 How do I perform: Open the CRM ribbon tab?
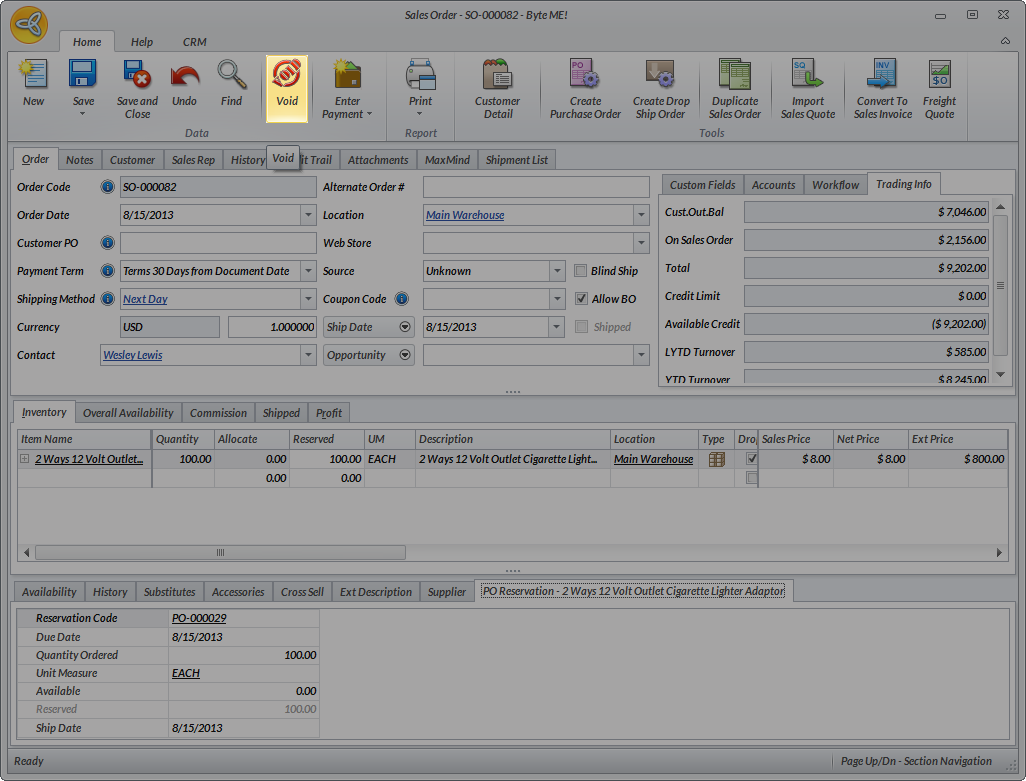coord(194,42)
